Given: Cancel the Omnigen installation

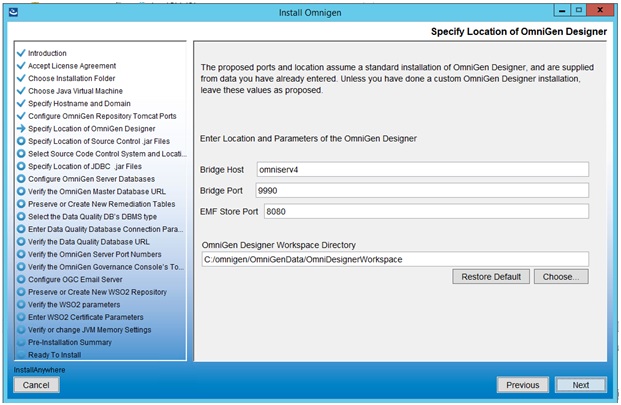Looking at the screenshot, I should pos(36,385).
